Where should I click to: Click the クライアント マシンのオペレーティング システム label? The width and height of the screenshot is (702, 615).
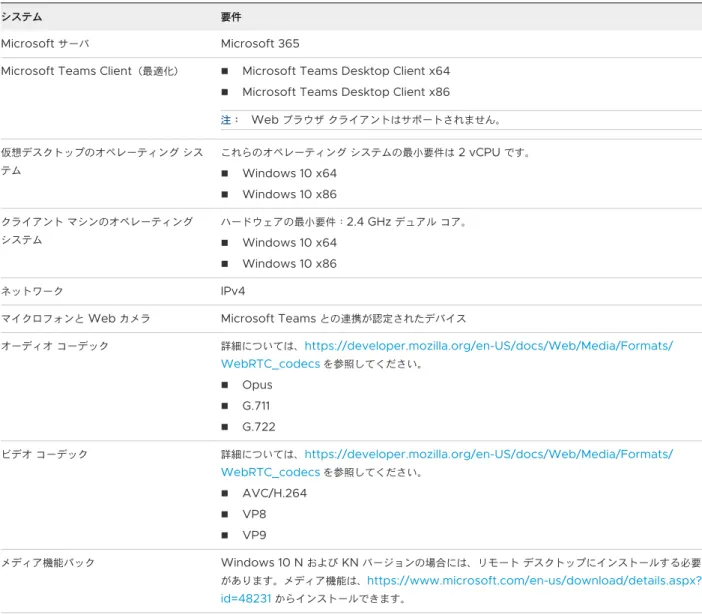click(97, 231)
